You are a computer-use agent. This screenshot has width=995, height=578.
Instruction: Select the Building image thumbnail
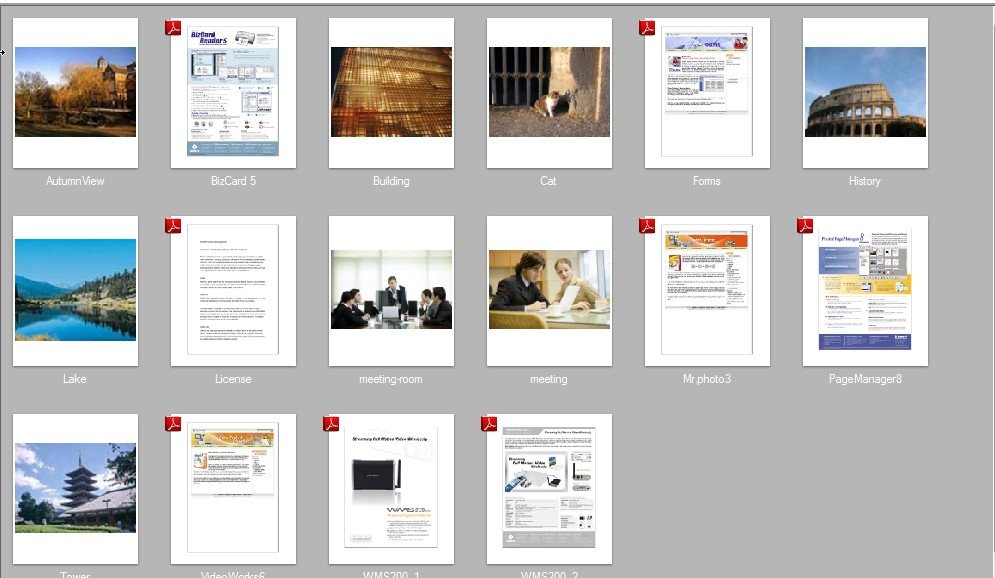pos(391,92)
